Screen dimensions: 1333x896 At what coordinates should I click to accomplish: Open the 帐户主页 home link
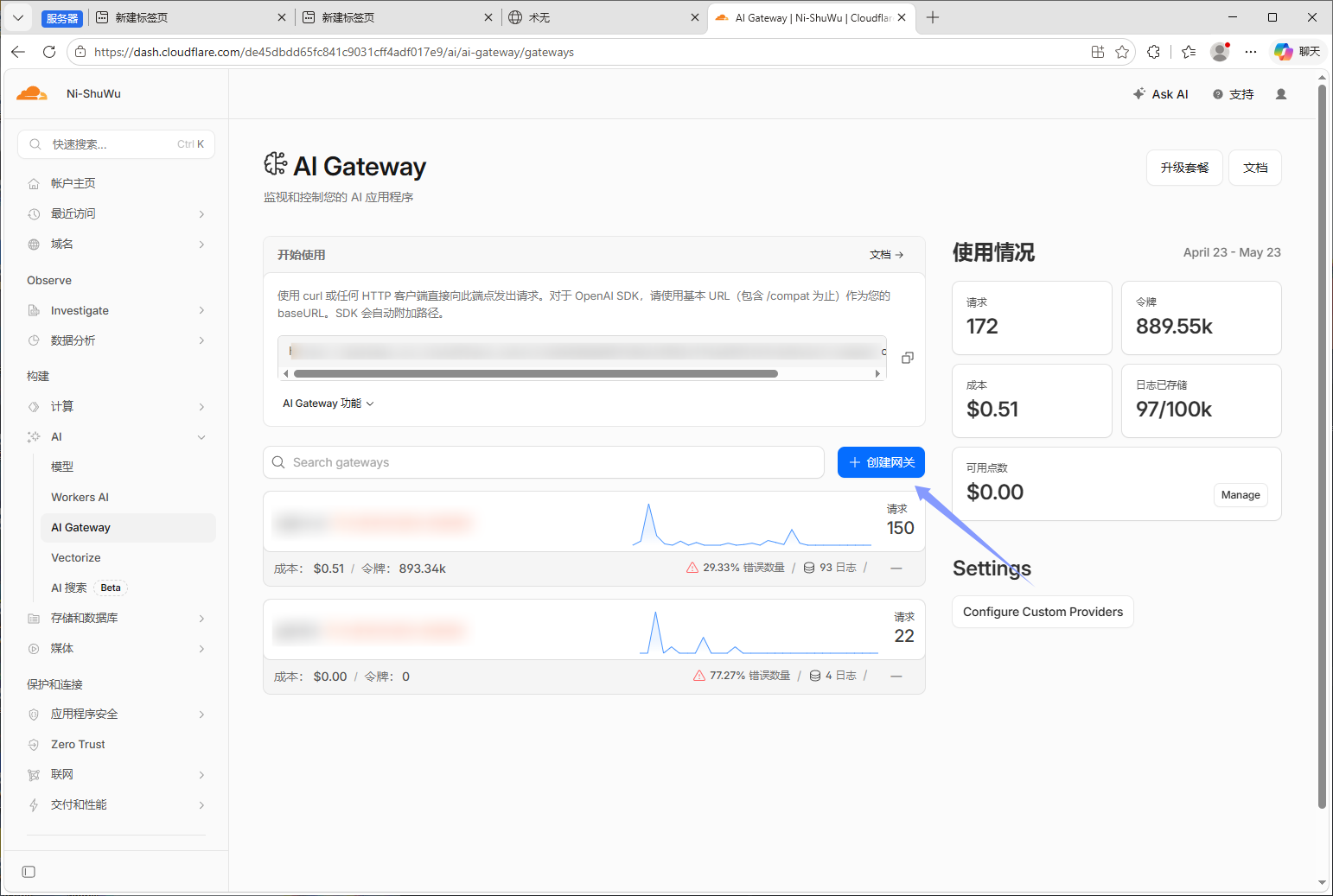pos(73,183)
